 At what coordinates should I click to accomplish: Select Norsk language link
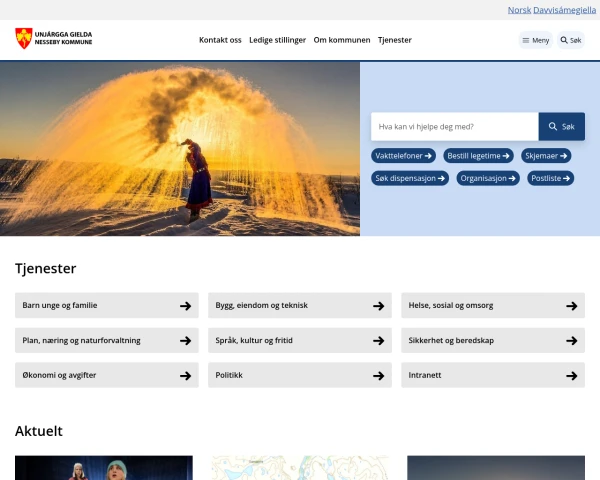(x=519, y=9)
